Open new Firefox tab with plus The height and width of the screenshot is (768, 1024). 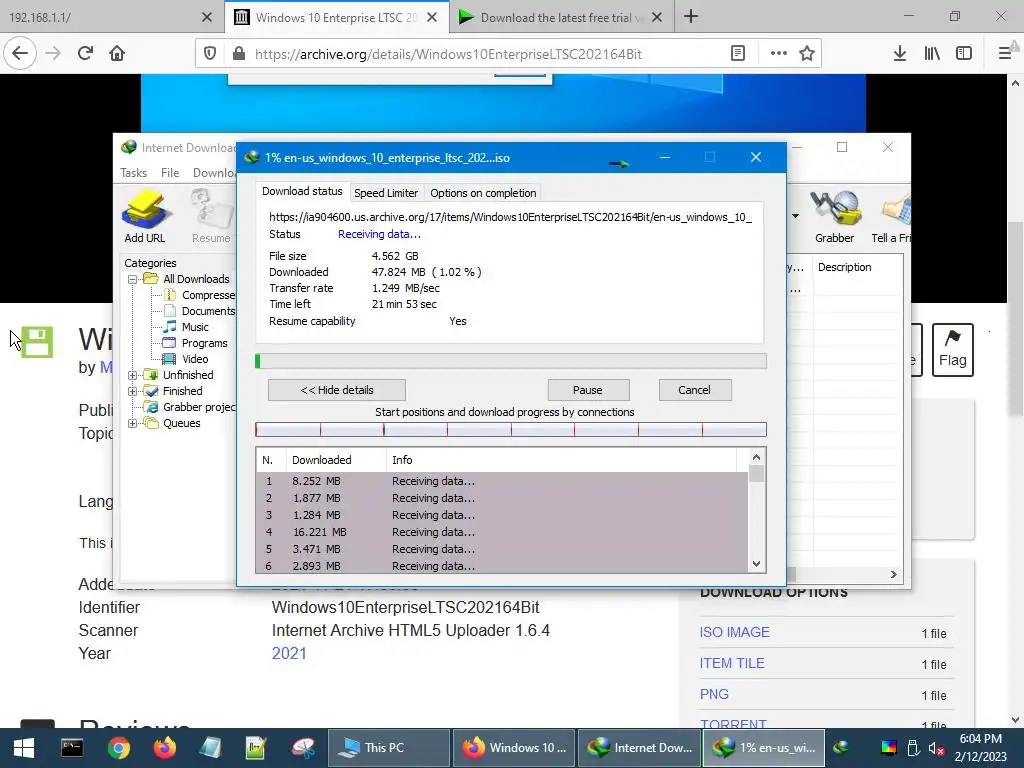point(691,17)
